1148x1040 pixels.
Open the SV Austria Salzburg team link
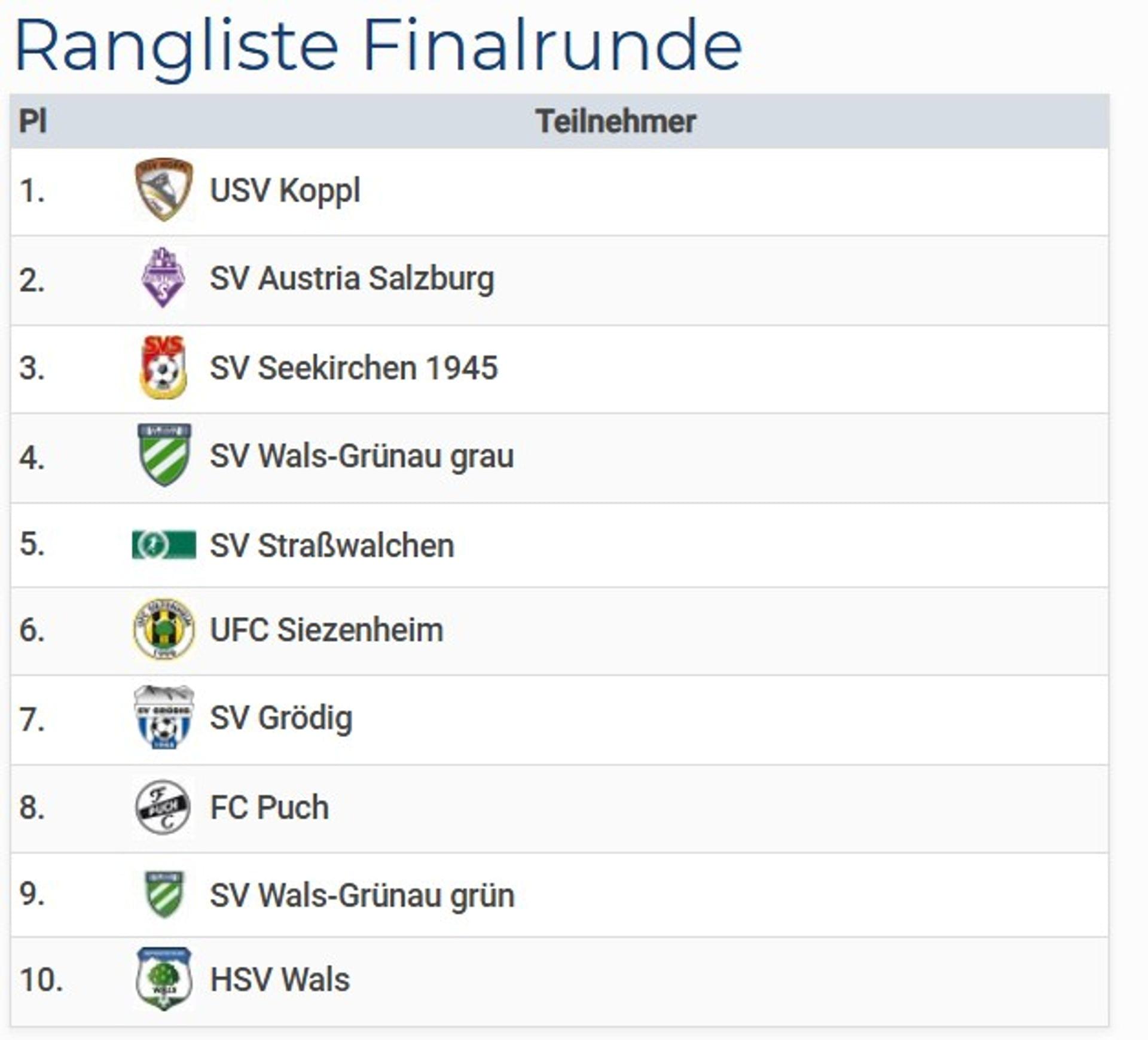pyautogui.click(x=352, y=279)
